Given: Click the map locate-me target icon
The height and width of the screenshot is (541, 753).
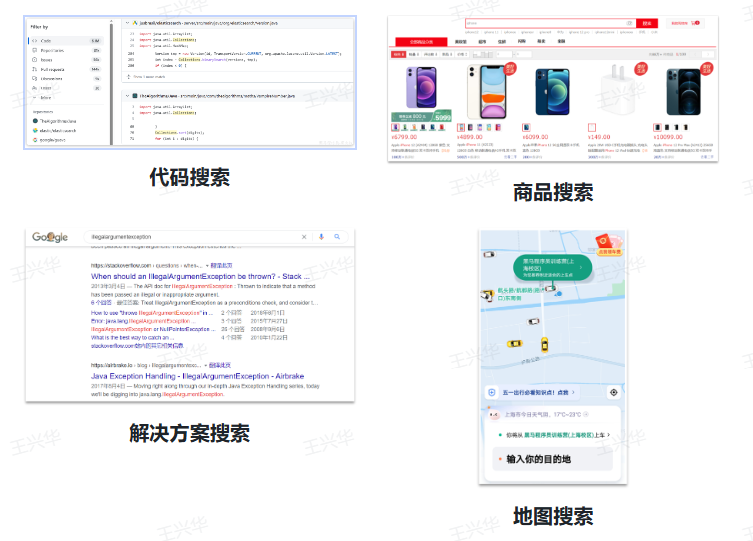Looking at the screenshot, I should click(x=614, y=393).
